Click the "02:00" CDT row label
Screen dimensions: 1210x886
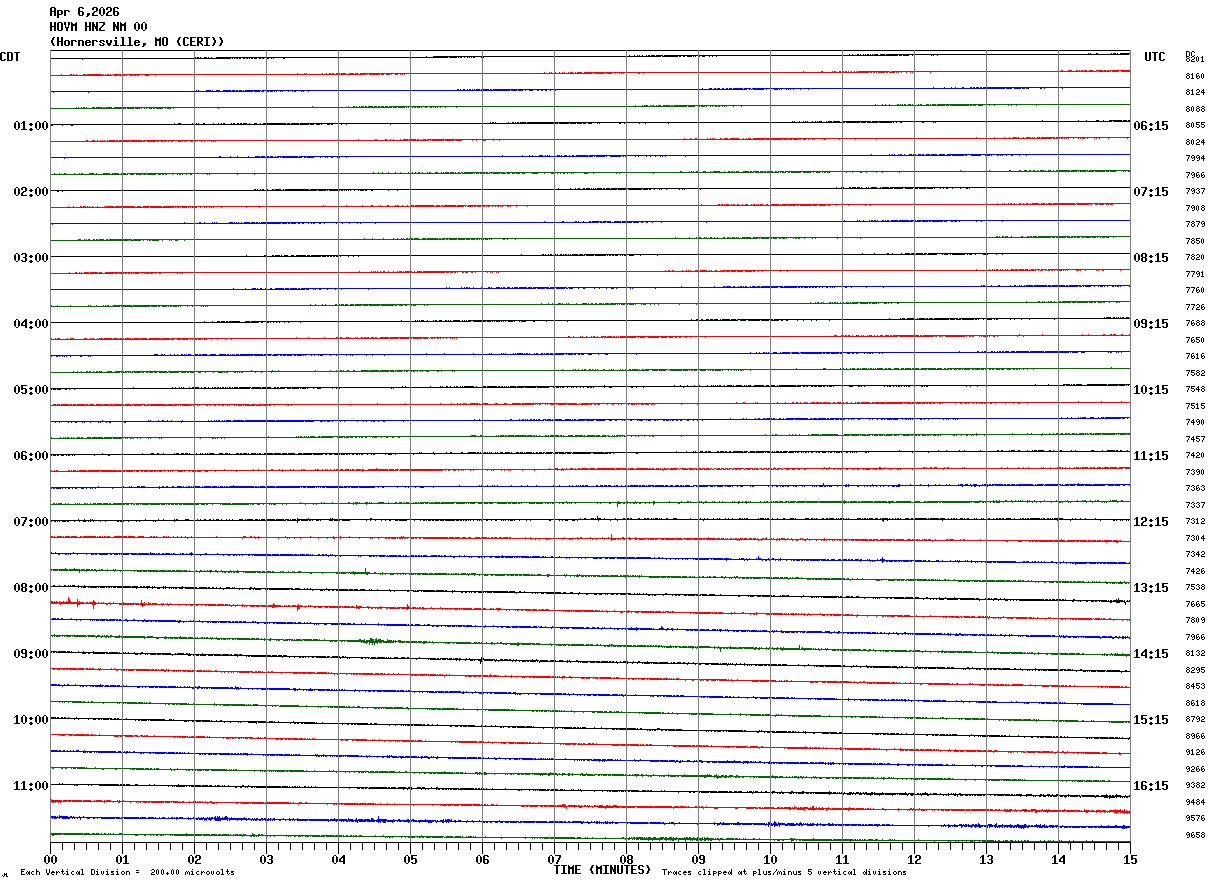[30, 192]
